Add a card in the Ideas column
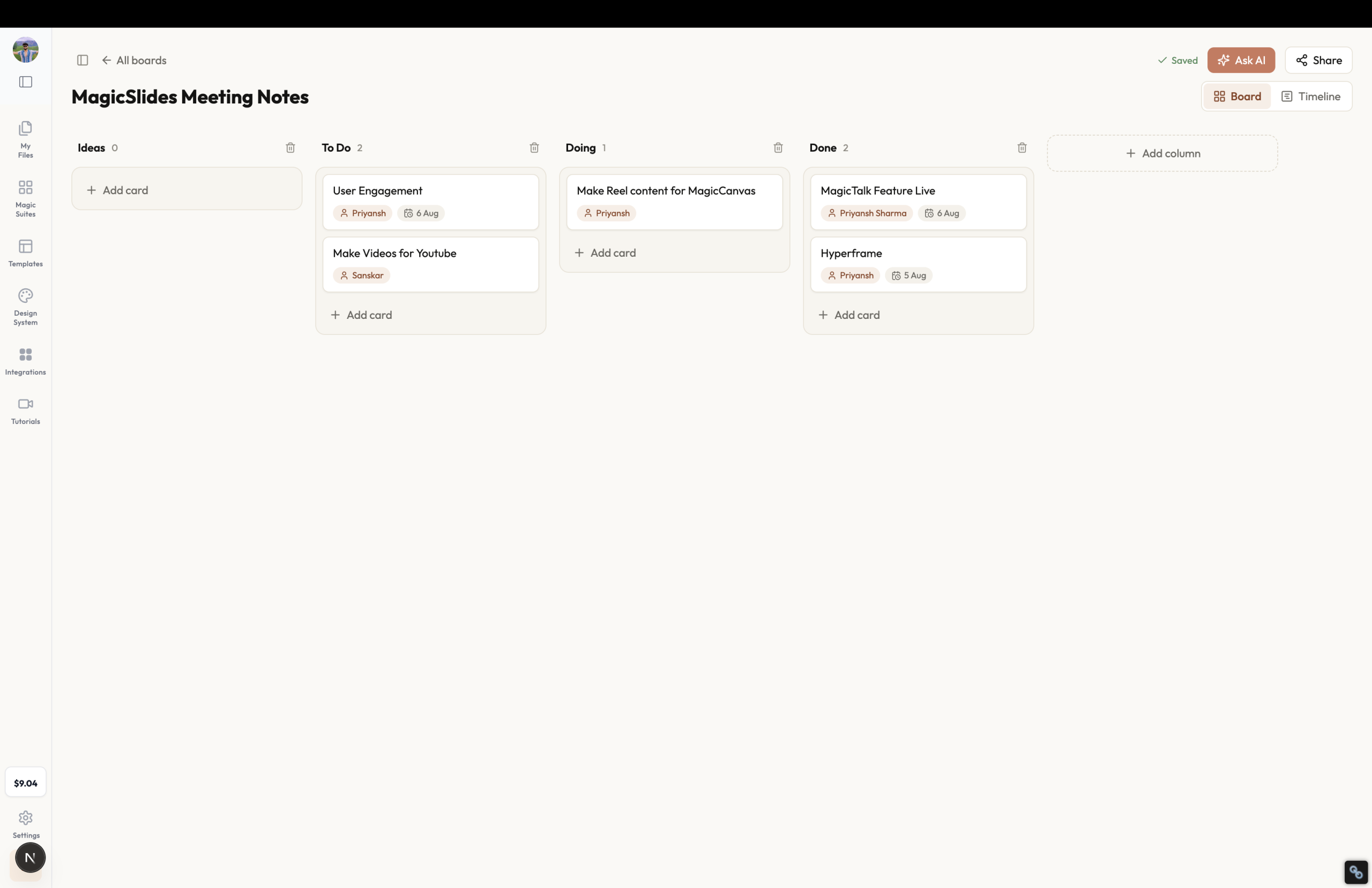Screen dimensions: 1372x888 pyautogui.click(x=187, y=190)
